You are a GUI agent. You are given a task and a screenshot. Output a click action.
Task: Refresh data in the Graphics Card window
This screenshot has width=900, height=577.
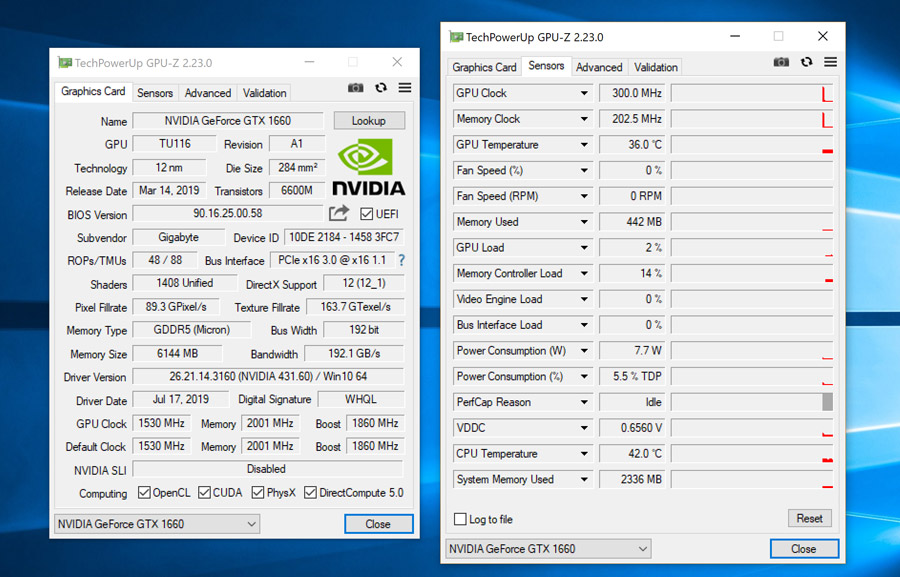click(x=381, y=88)
